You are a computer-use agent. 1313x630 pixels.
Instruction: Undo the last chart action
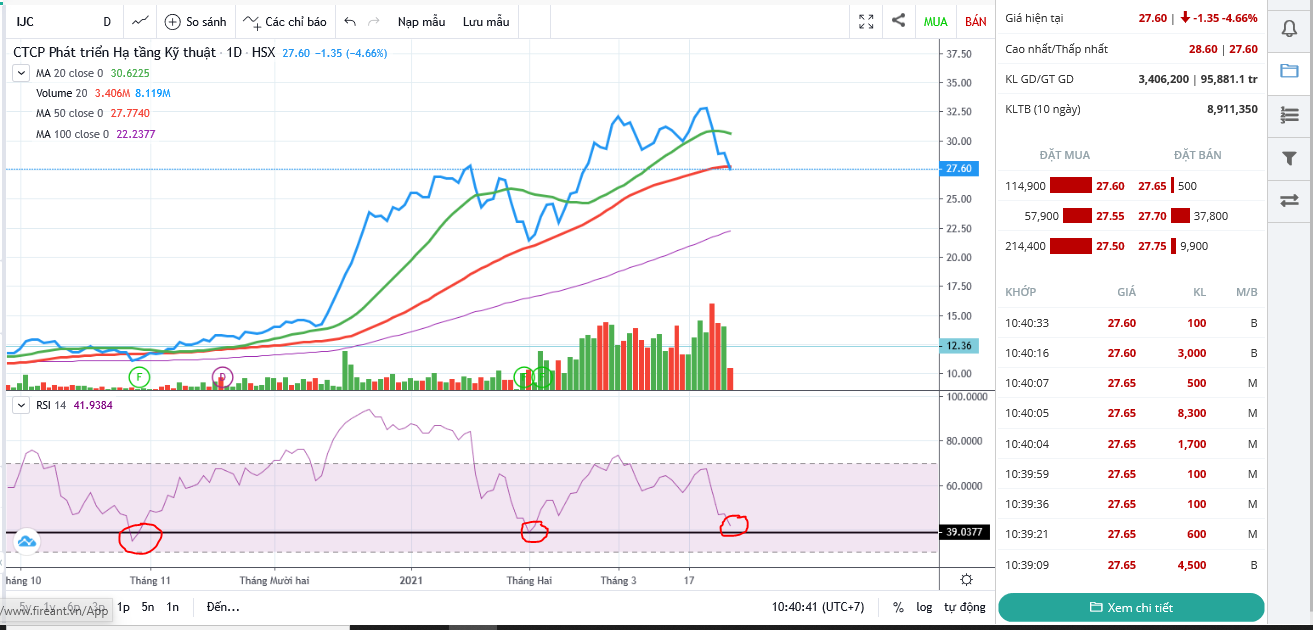pos(349,21)
